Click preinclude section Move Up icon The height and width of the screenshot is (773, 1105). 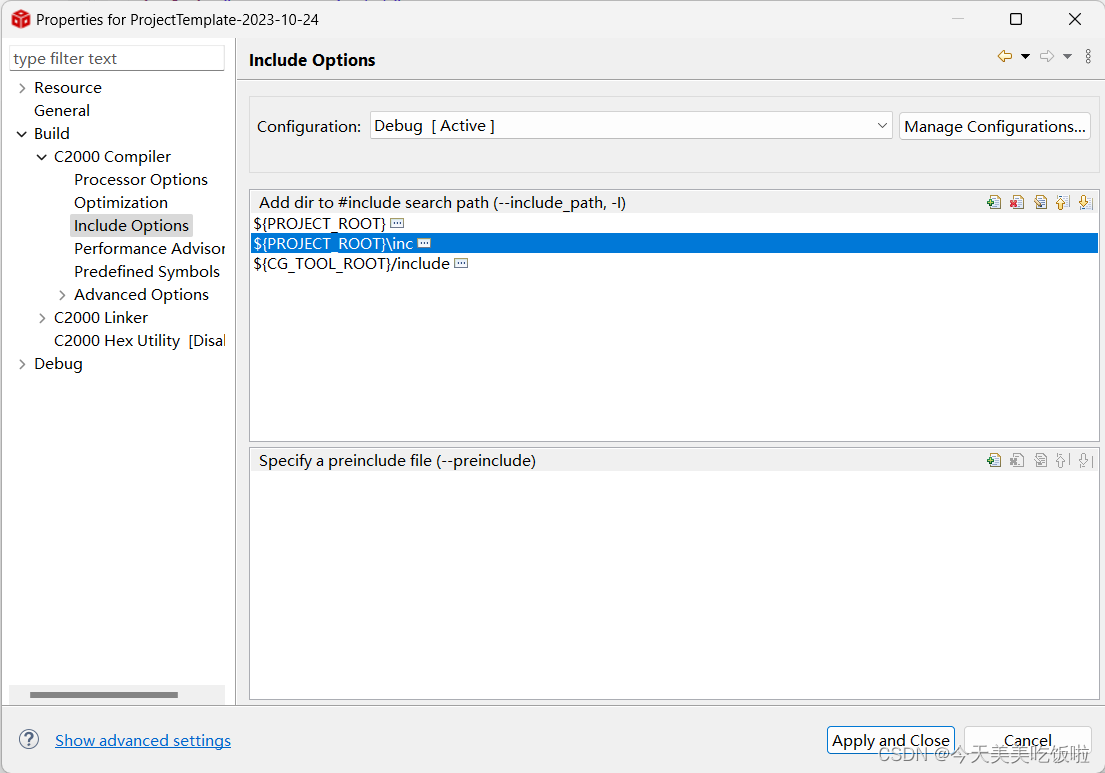(1063, 461)
